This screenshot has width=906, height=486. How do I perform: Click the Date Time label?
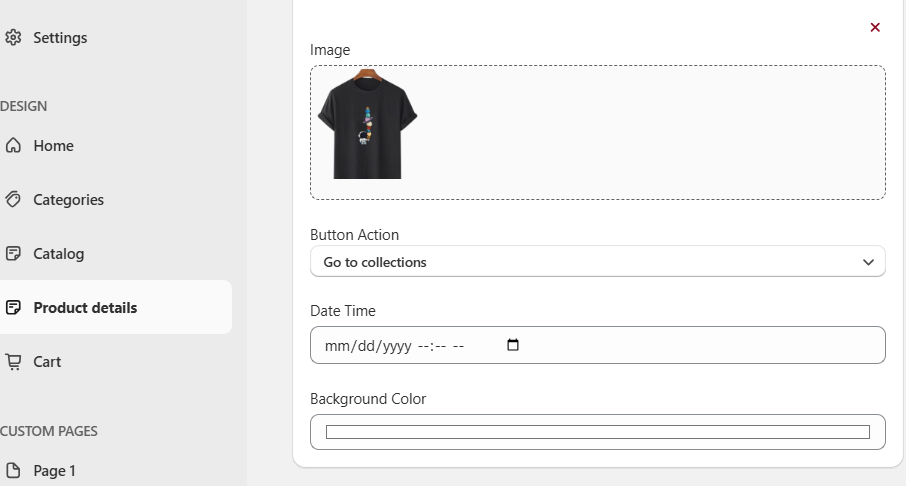pos(343,311)
